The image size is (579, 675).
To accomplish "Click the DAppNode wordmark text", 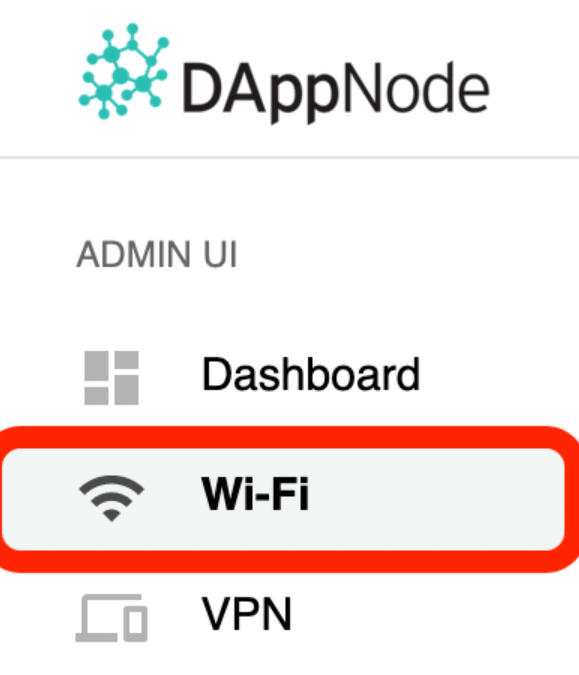I will [336, 92].
